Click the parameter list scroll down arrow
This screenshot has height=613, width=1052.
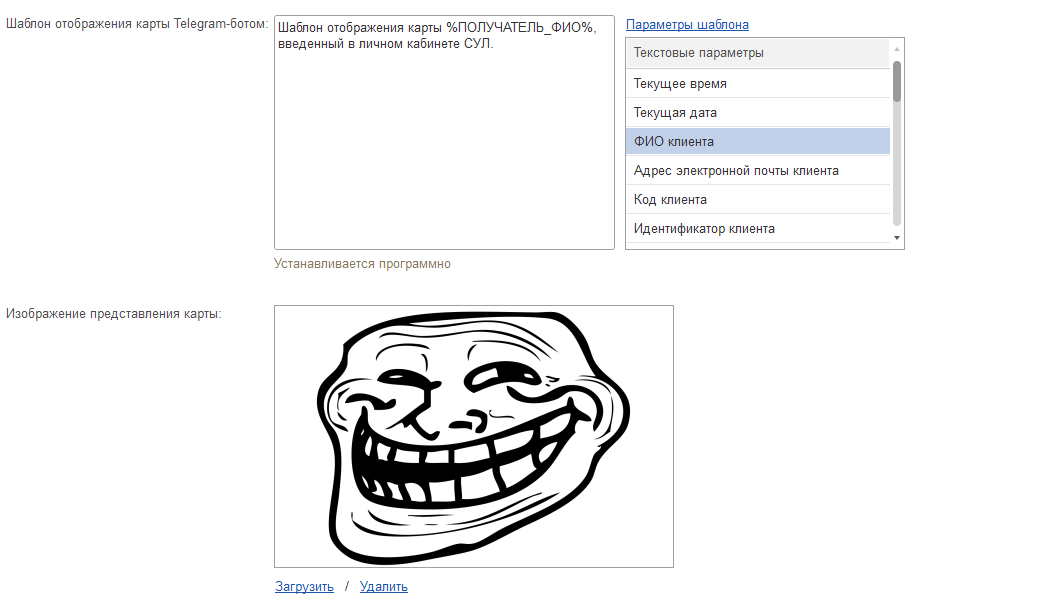[x=897, y=238]
